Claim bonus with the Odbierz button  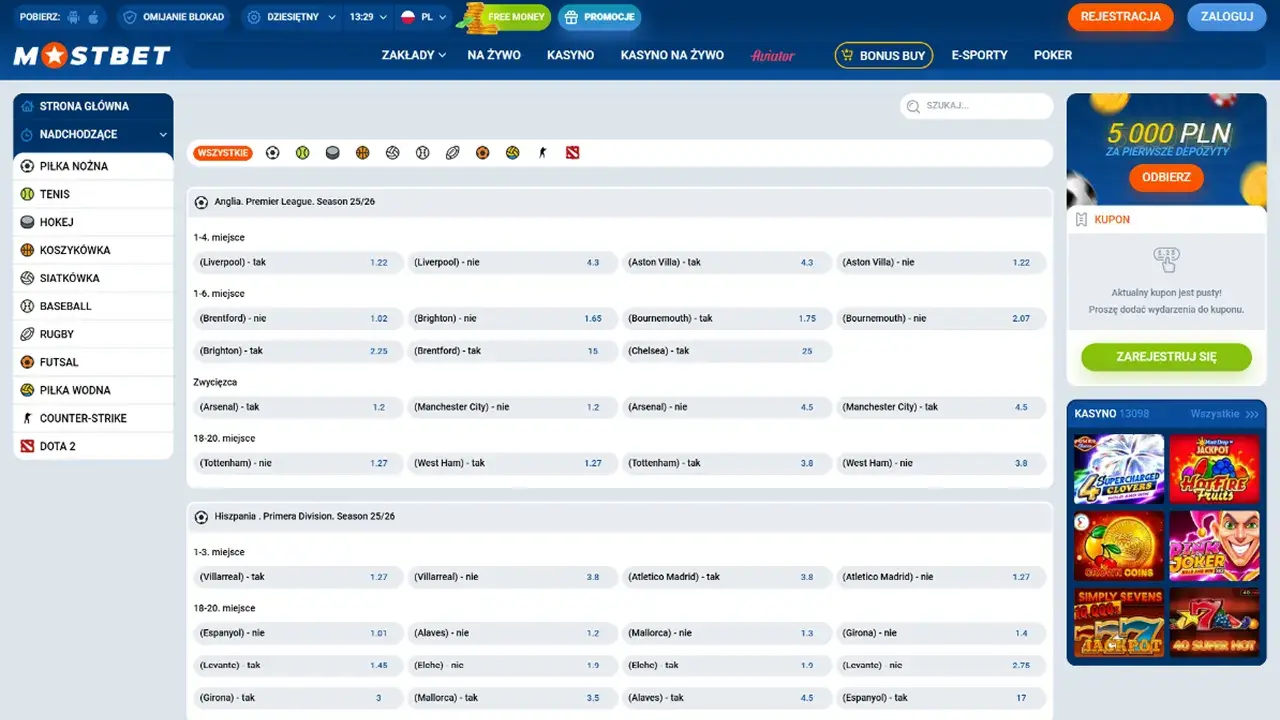(1166, 177)
